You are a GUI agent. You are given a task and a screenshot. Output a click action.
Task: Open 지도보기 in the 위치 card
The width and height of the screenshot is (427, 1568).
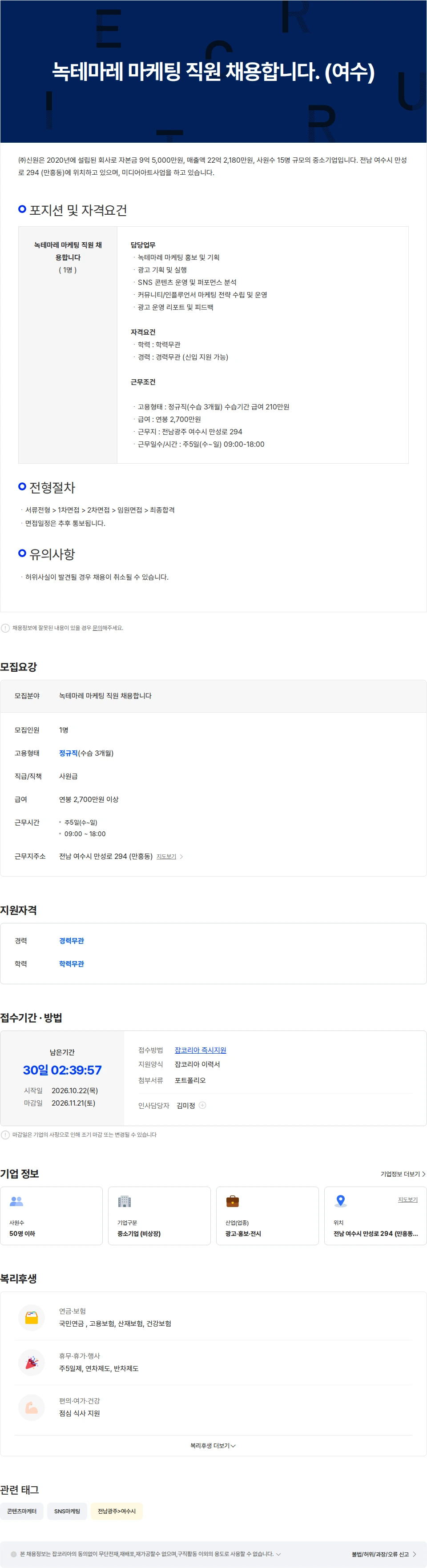coord(407,1199)
